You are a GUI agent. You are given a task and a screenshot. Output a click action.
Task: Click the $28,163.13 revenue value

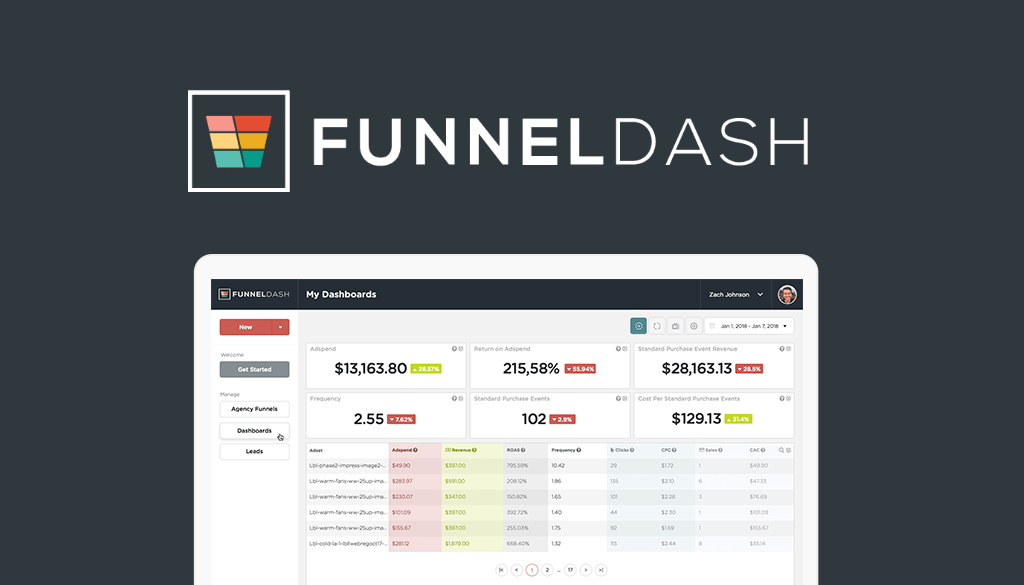point(697,368)
